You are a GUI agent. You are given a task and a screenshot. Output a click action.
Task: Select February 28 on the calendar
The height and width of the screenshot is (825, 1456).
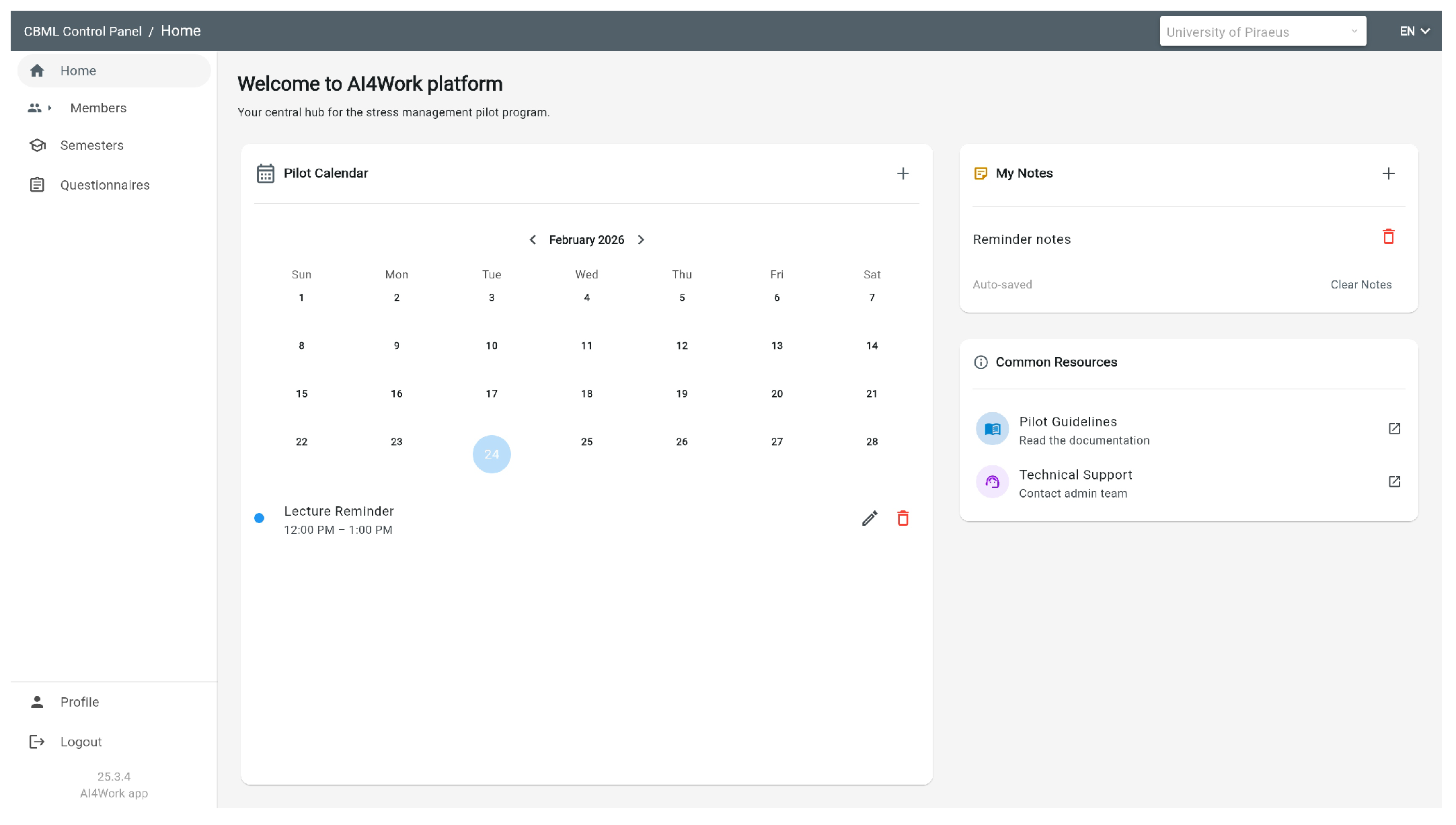(x=872, y=442)
